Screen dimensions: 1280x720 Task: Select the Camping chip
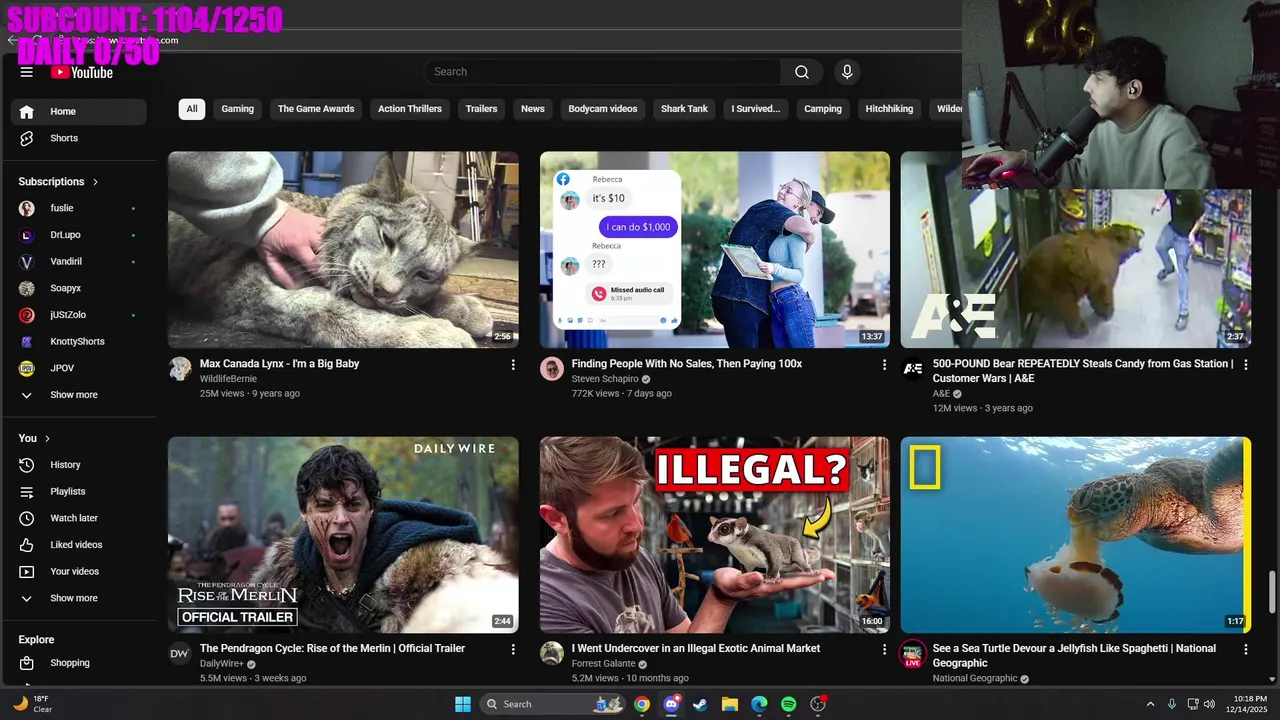pyautogui.click(x=823, y=109)
